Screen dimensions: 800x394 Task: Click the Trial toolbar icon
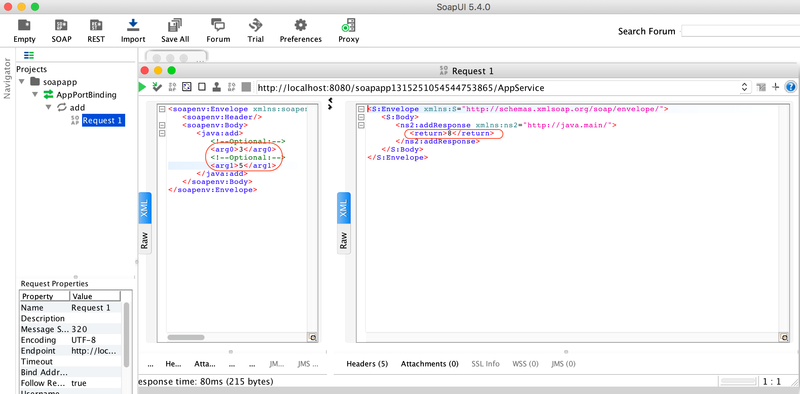pos(256,31)
